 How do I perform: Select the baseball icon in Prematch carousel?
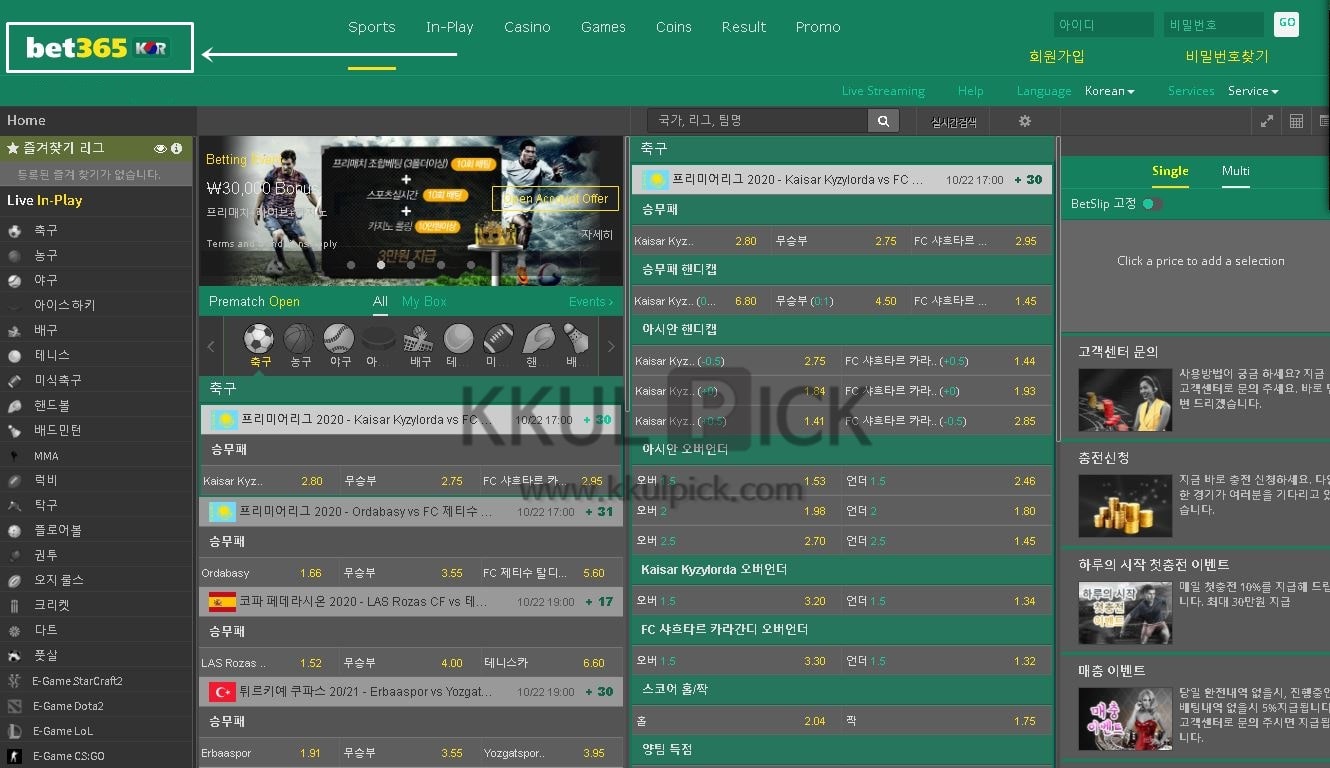pos(339,338)
